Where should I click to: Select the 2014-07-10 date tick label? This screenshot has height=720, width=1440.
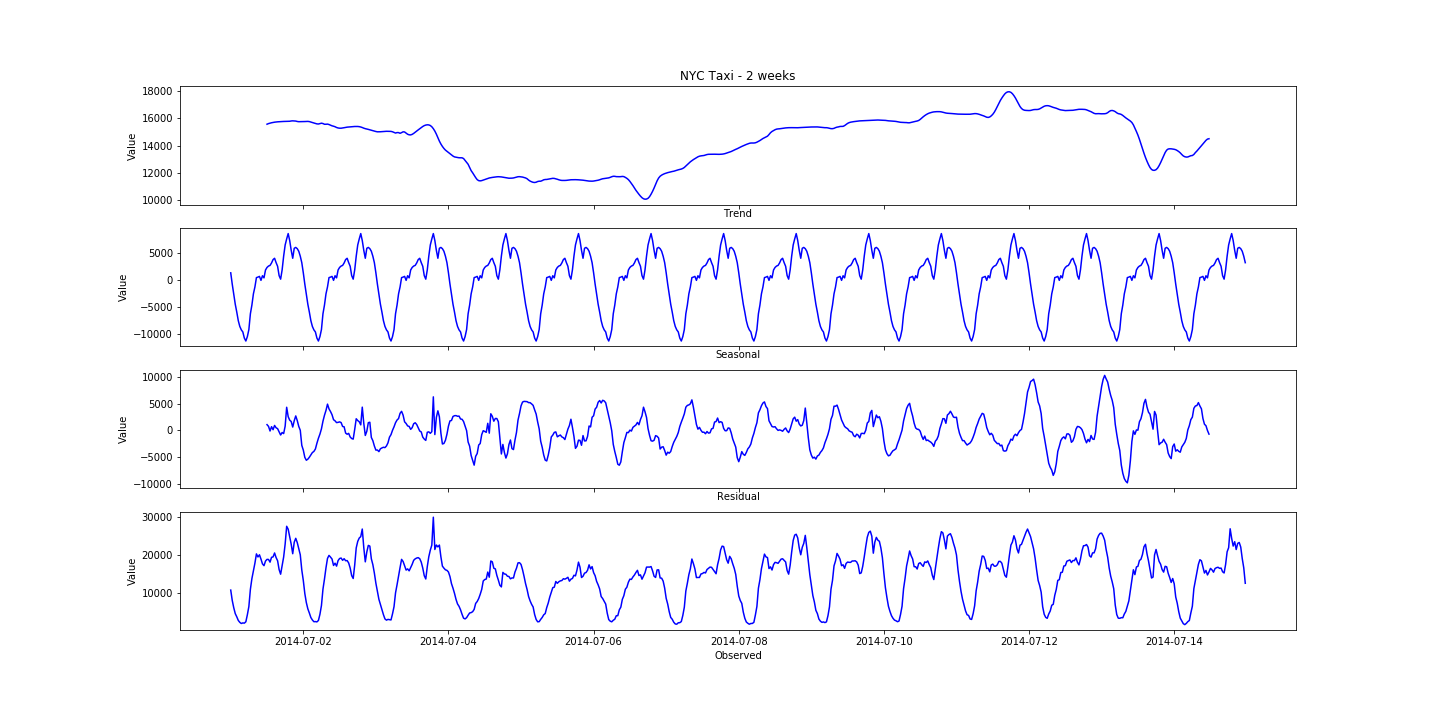click(x=883, y=642)
